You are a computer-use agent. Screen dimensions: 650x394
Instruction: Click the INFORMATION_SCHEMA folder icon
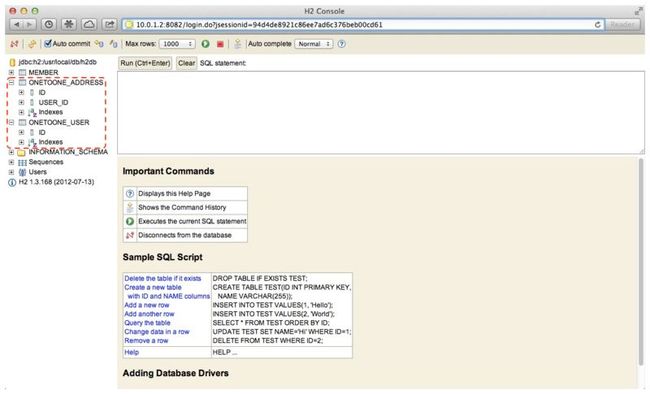(x=22, y=152)
